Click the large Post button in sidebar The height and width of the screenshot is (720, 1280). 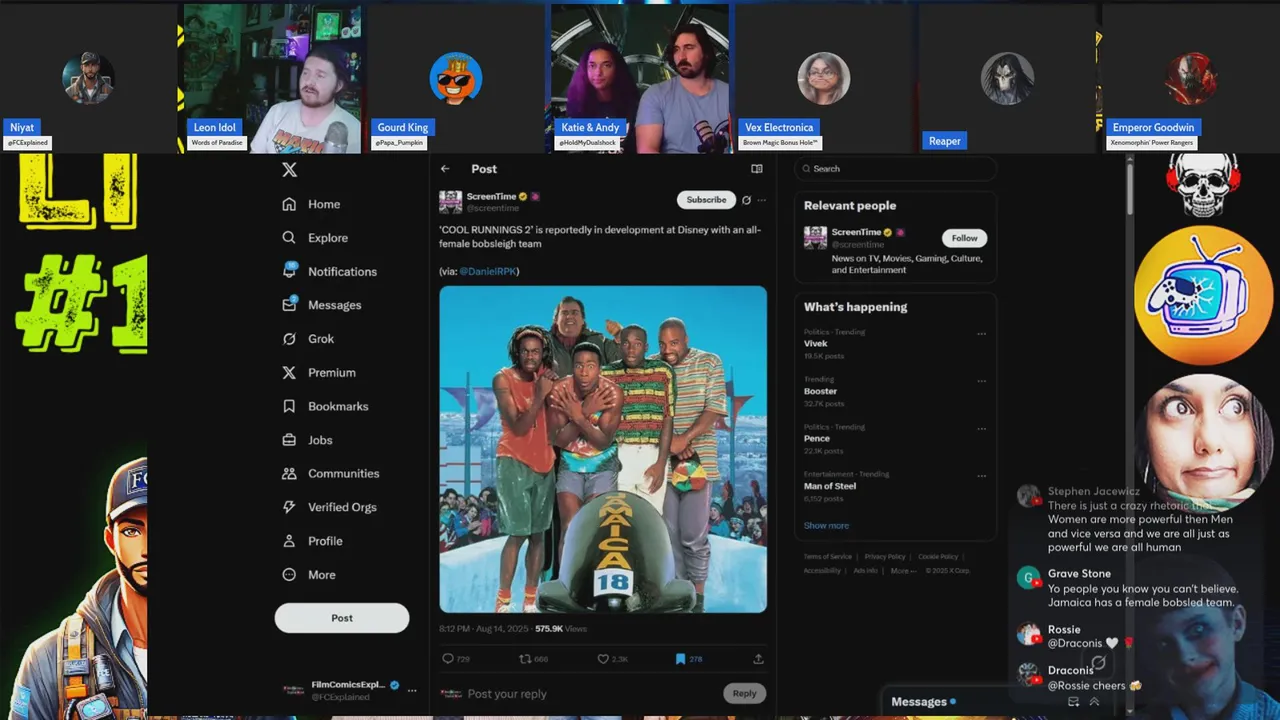(342, 618)
